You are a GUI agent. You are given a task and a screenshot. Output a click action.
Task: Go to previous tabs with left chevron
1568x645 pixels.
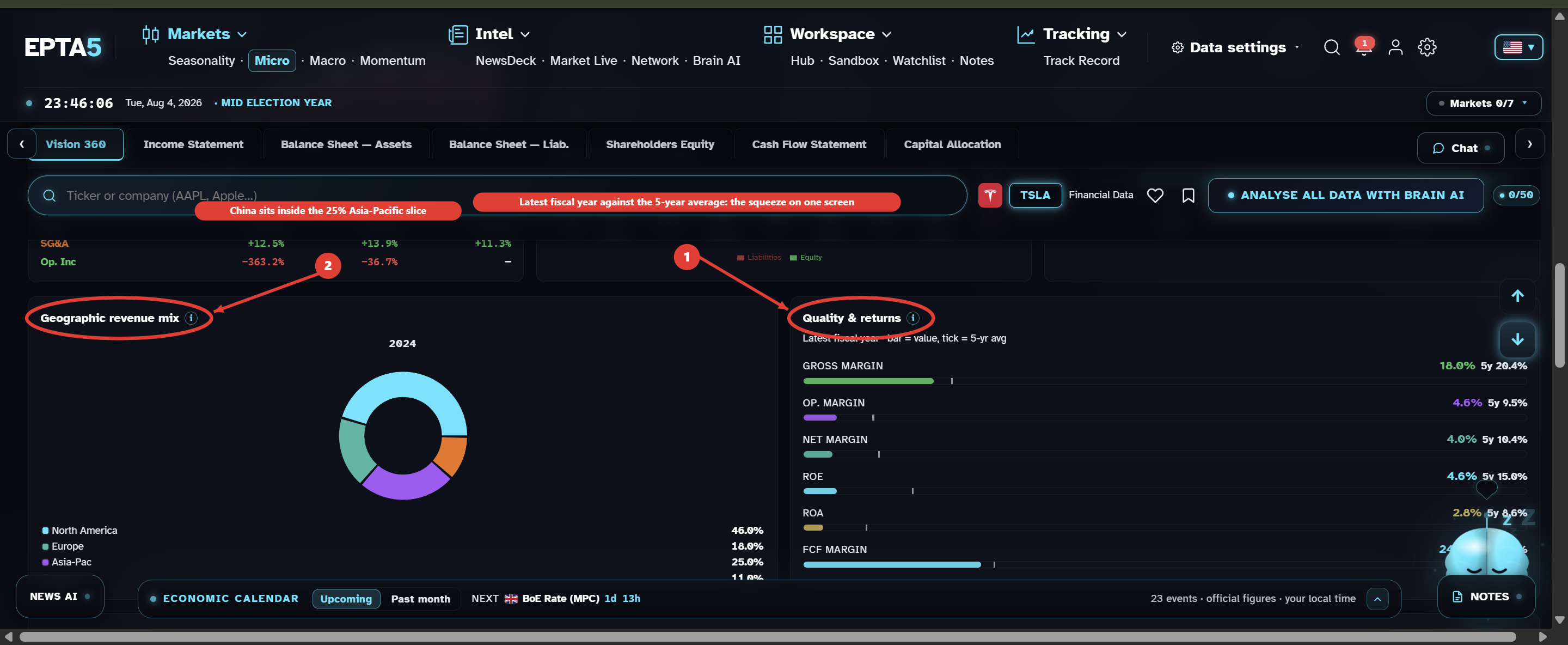click(x=22, y=144)
